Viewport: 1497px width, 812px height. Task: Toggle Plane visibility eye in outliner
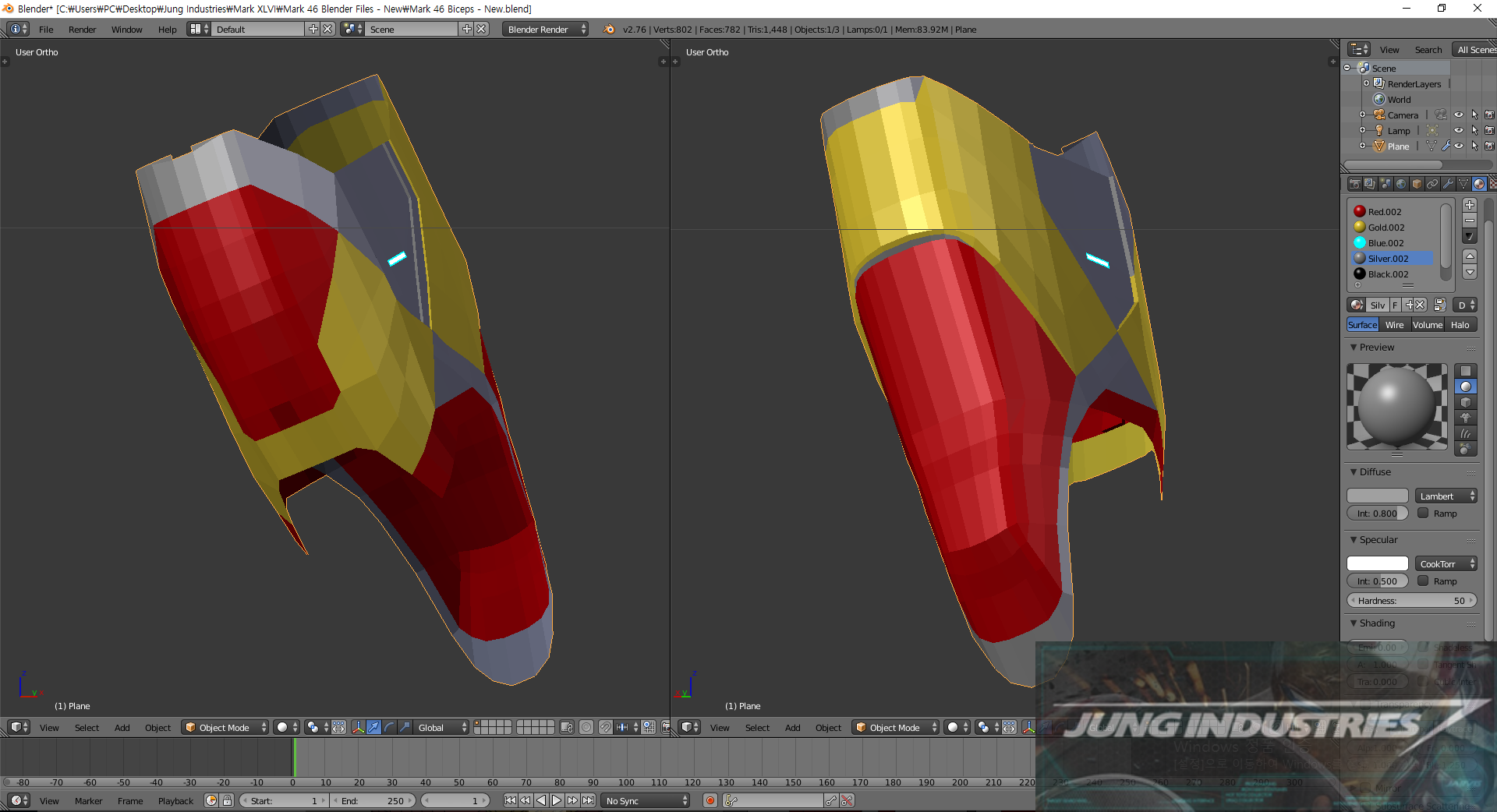coord(1458,146)
